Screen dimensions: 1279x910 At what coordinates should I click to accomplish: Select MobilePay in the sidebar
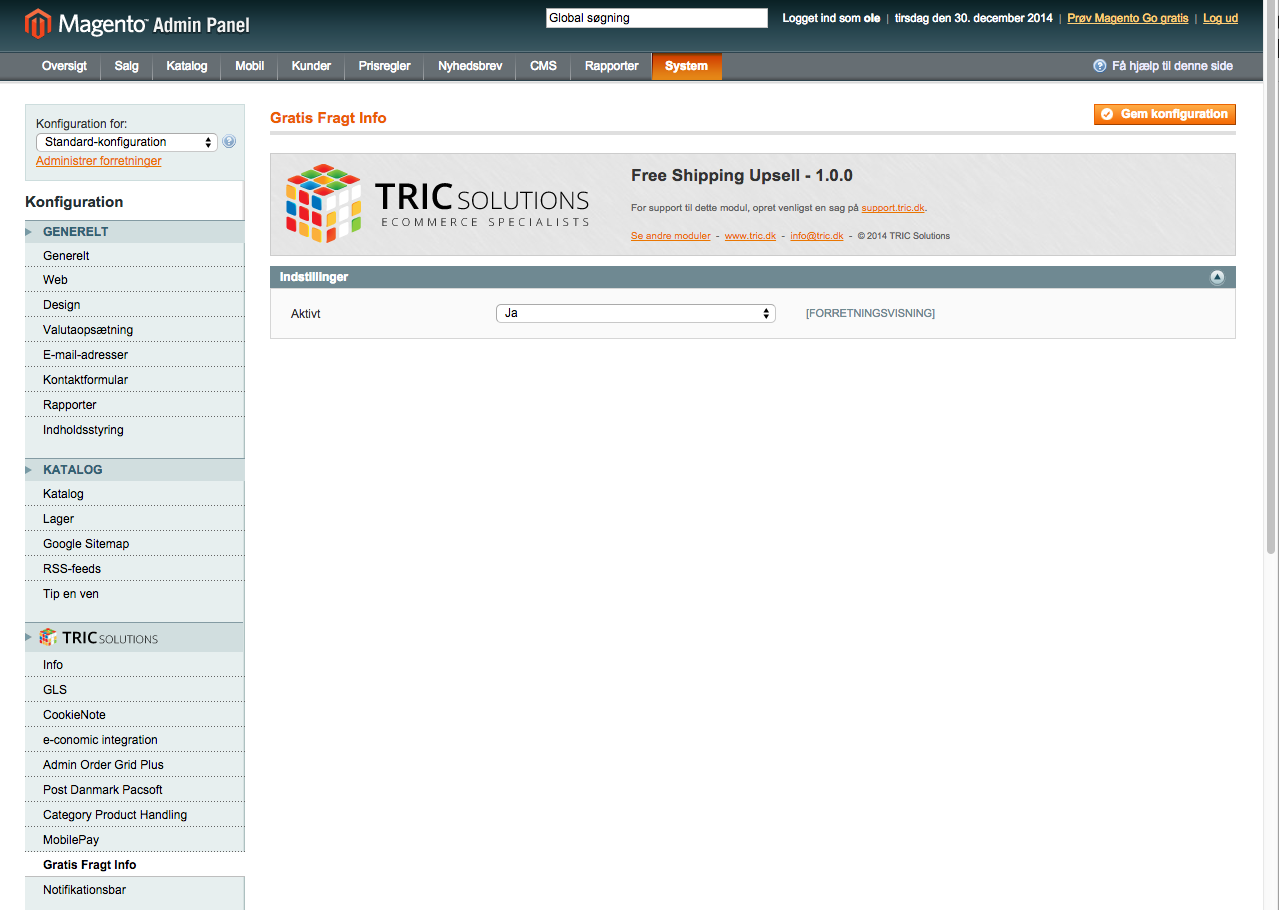coord(71,840)
